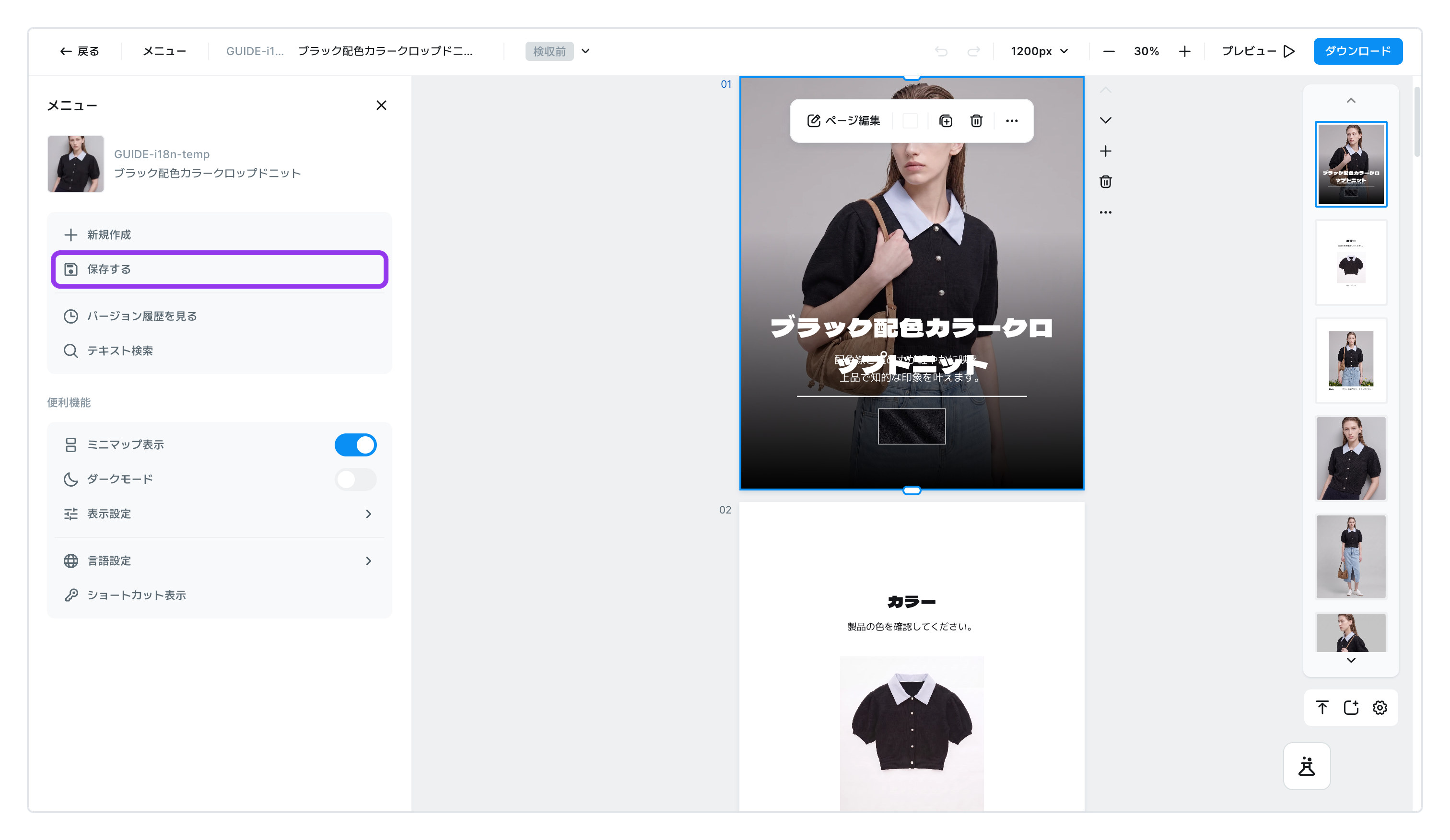Select the second minimap thumbnail with カラー page
This screenshot has width=1450, height=840.
(1351, 262)
